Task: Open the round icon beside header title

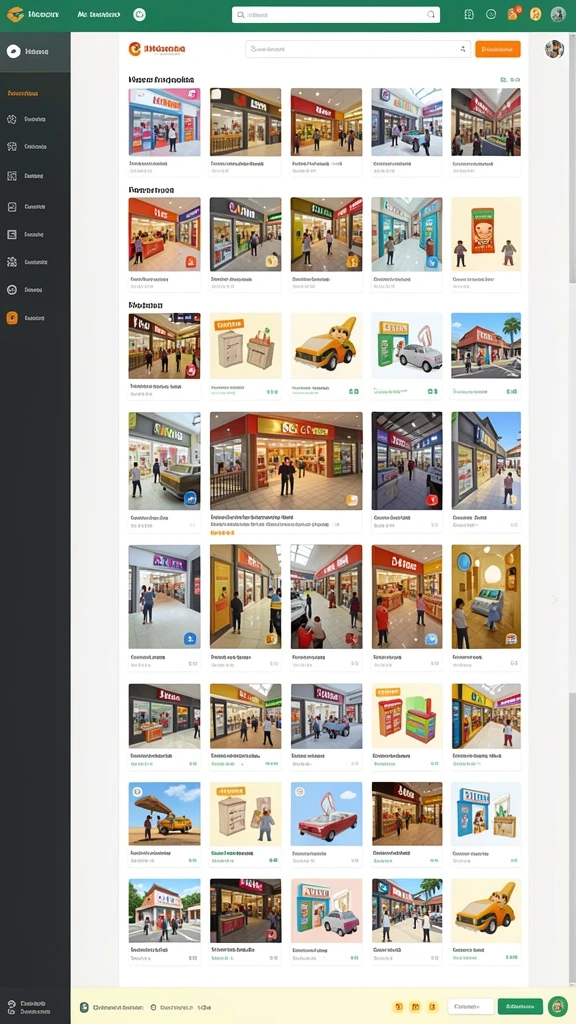Action: (139, 14)
